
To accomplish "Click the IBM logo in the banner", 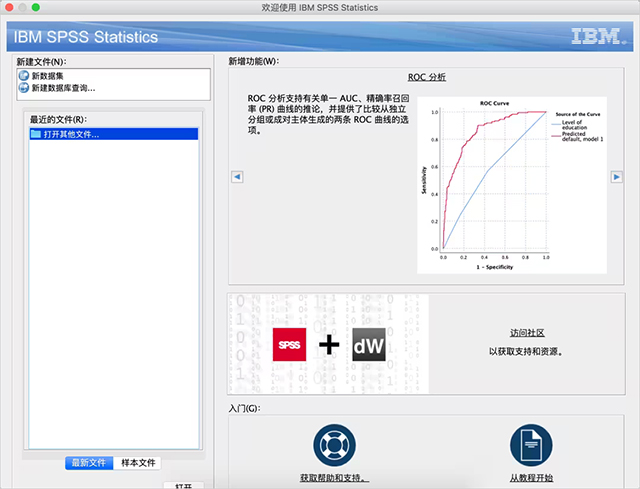I will click(598, 36).
